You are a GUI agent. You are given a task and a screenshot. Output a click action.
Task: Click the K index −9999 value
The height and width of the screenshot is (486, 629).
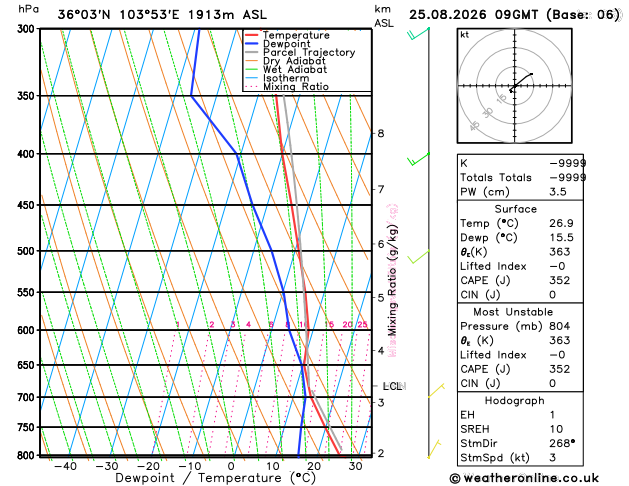click(568, 163)
